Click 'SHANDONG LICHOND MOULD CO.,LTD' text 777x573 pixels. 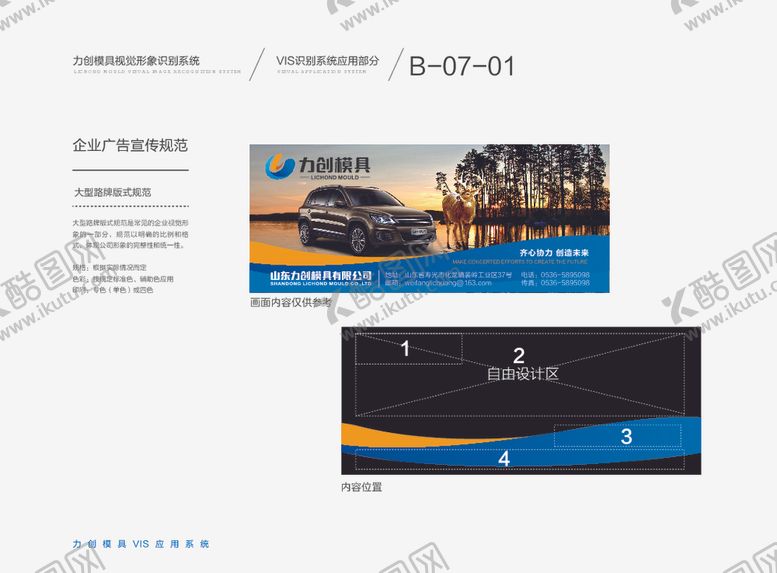321,284
